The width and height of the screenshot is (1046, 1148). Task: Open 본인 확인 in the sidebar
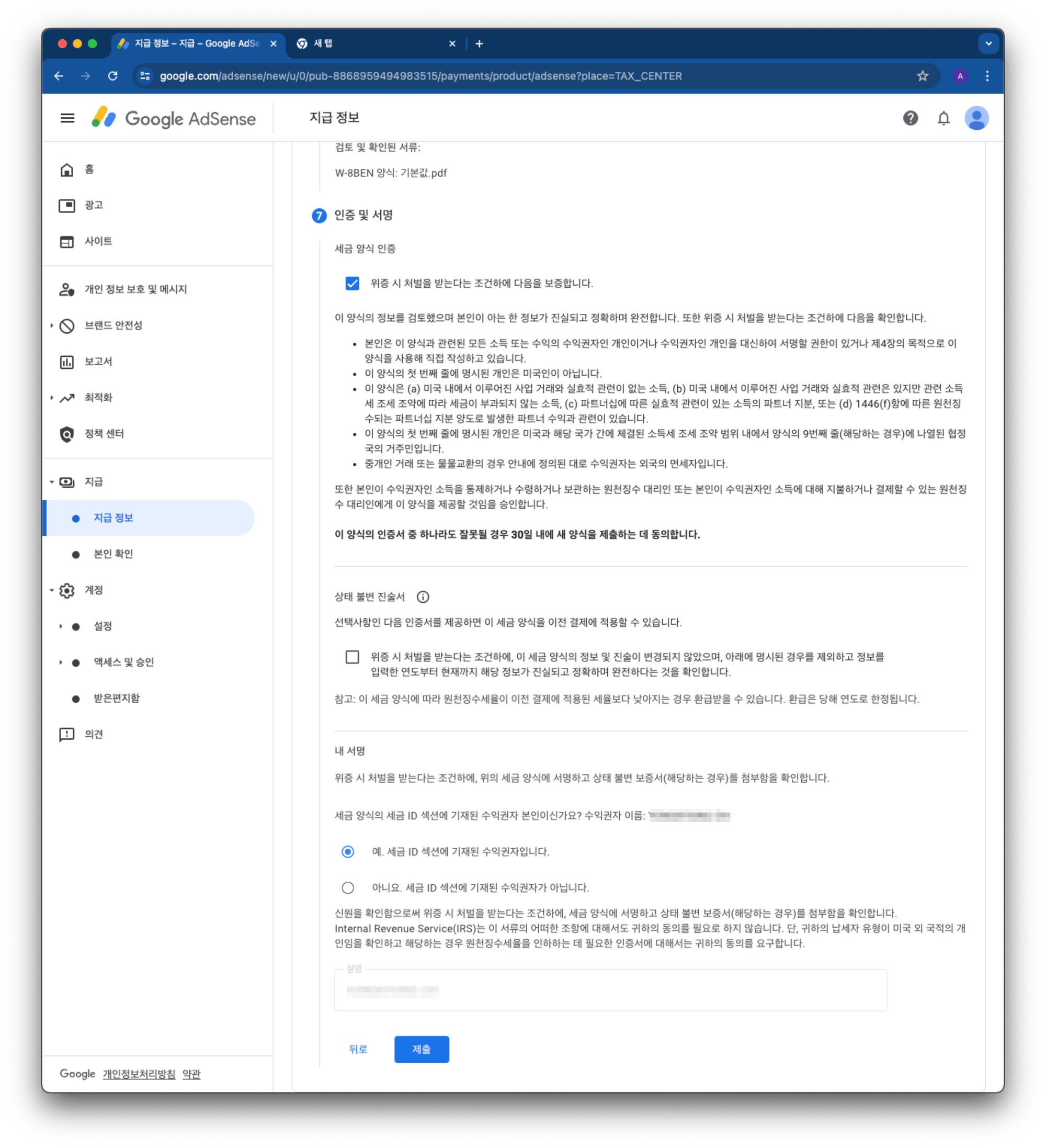[x=113, y=554]
